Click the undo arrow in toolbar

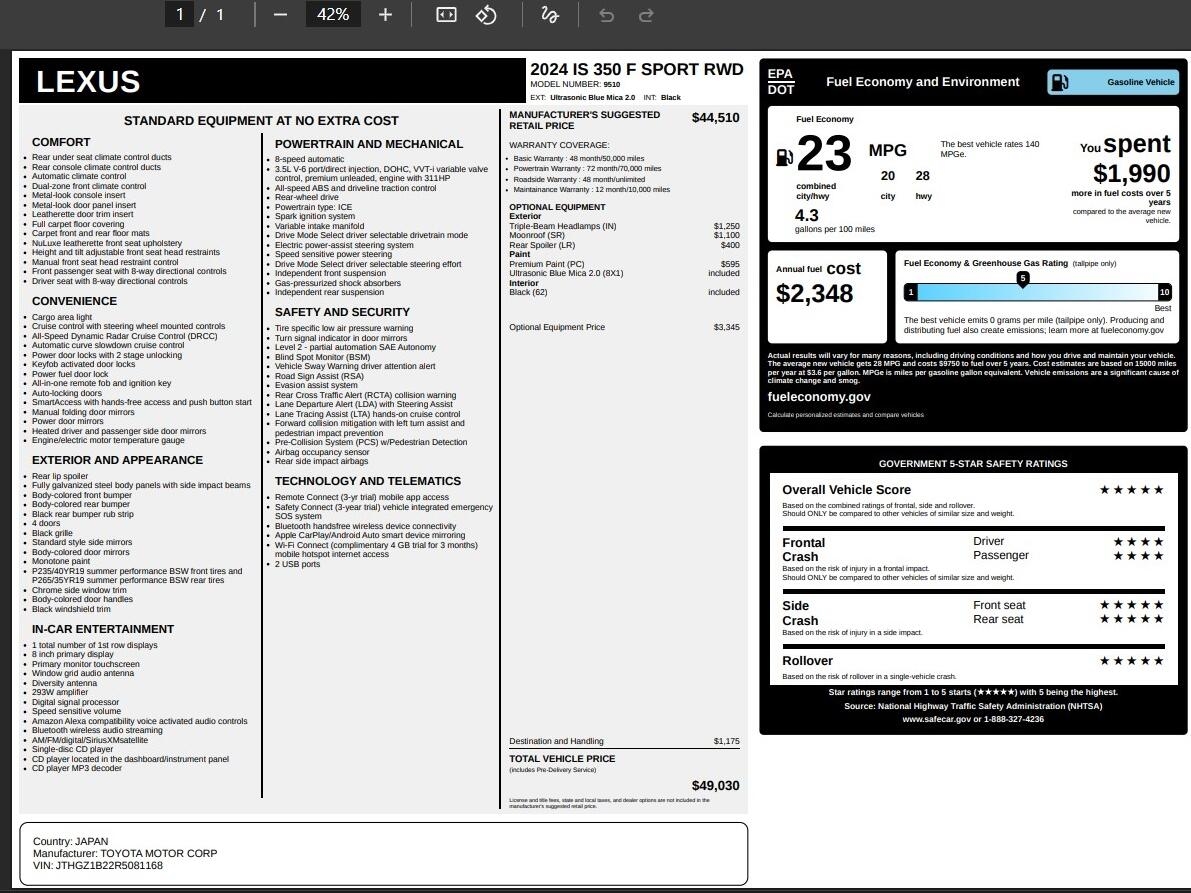pos(606,14)
